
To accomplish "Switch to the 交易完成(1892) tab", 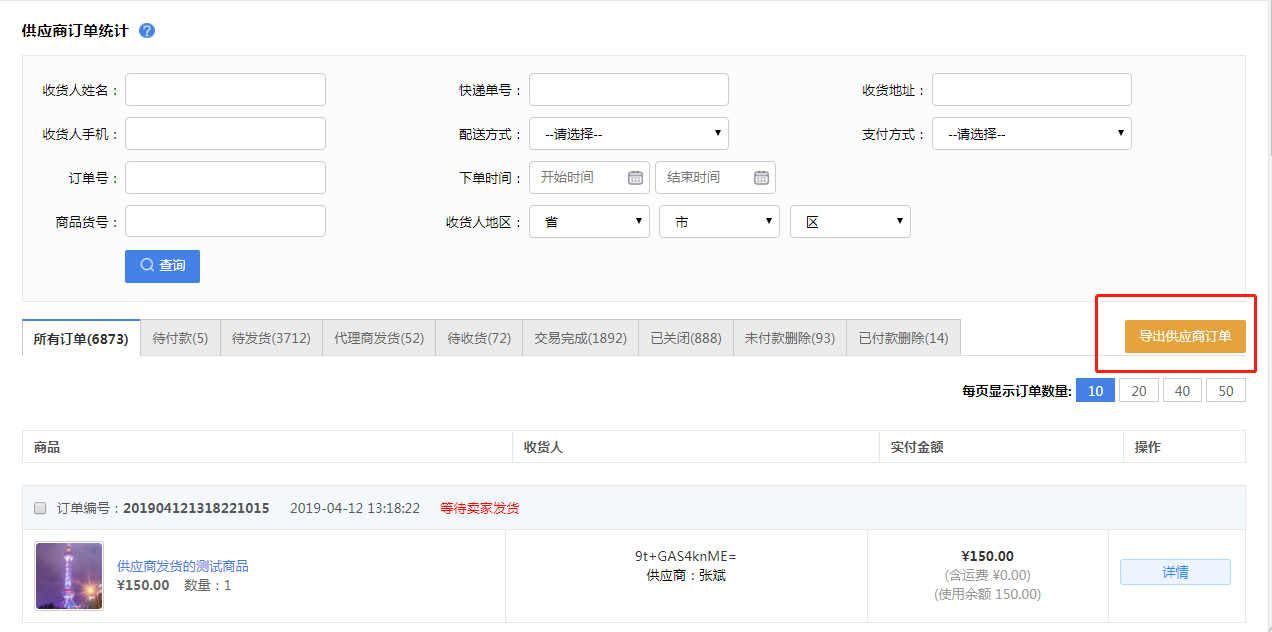I will click(580, 338).
